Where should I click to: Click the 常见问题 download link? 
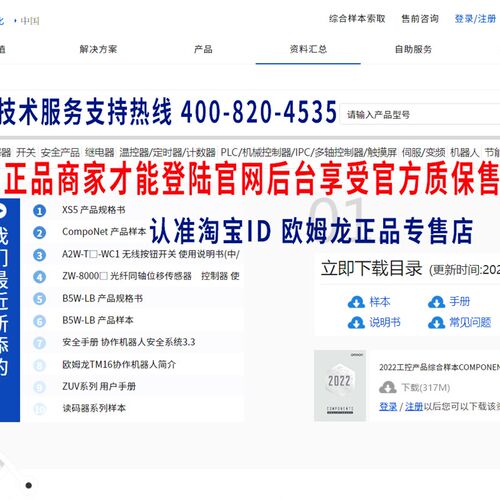470,322
